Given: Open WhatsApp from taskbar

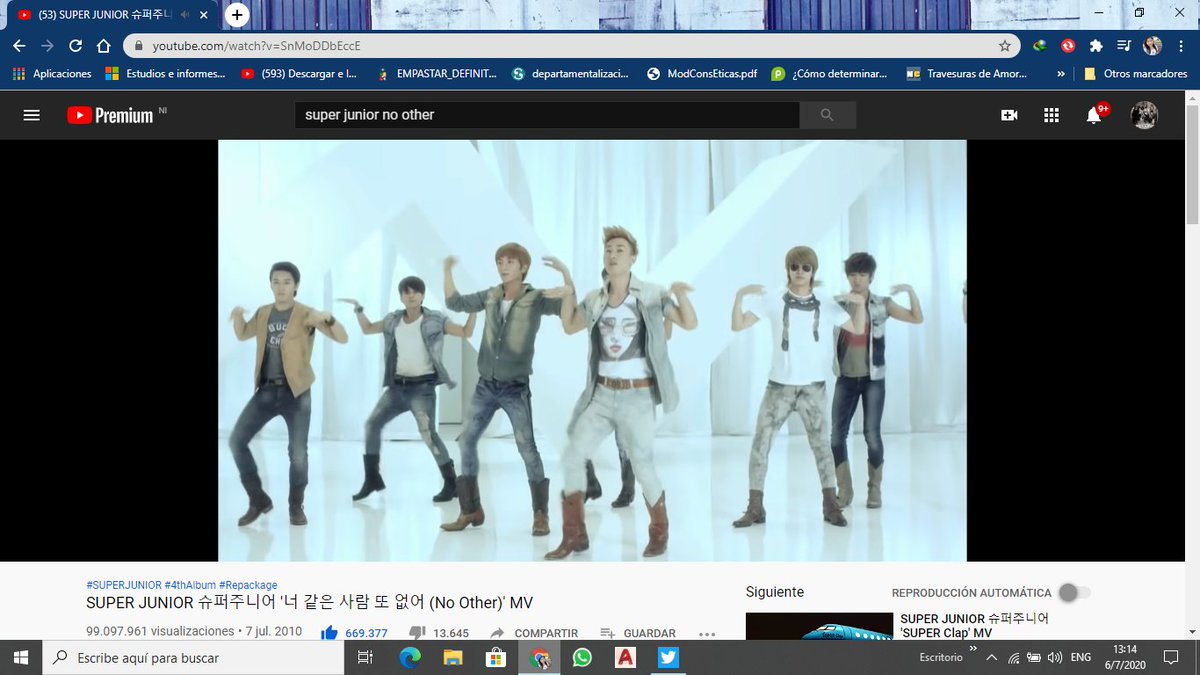Looking at the screenshot, I should (582, 658).
